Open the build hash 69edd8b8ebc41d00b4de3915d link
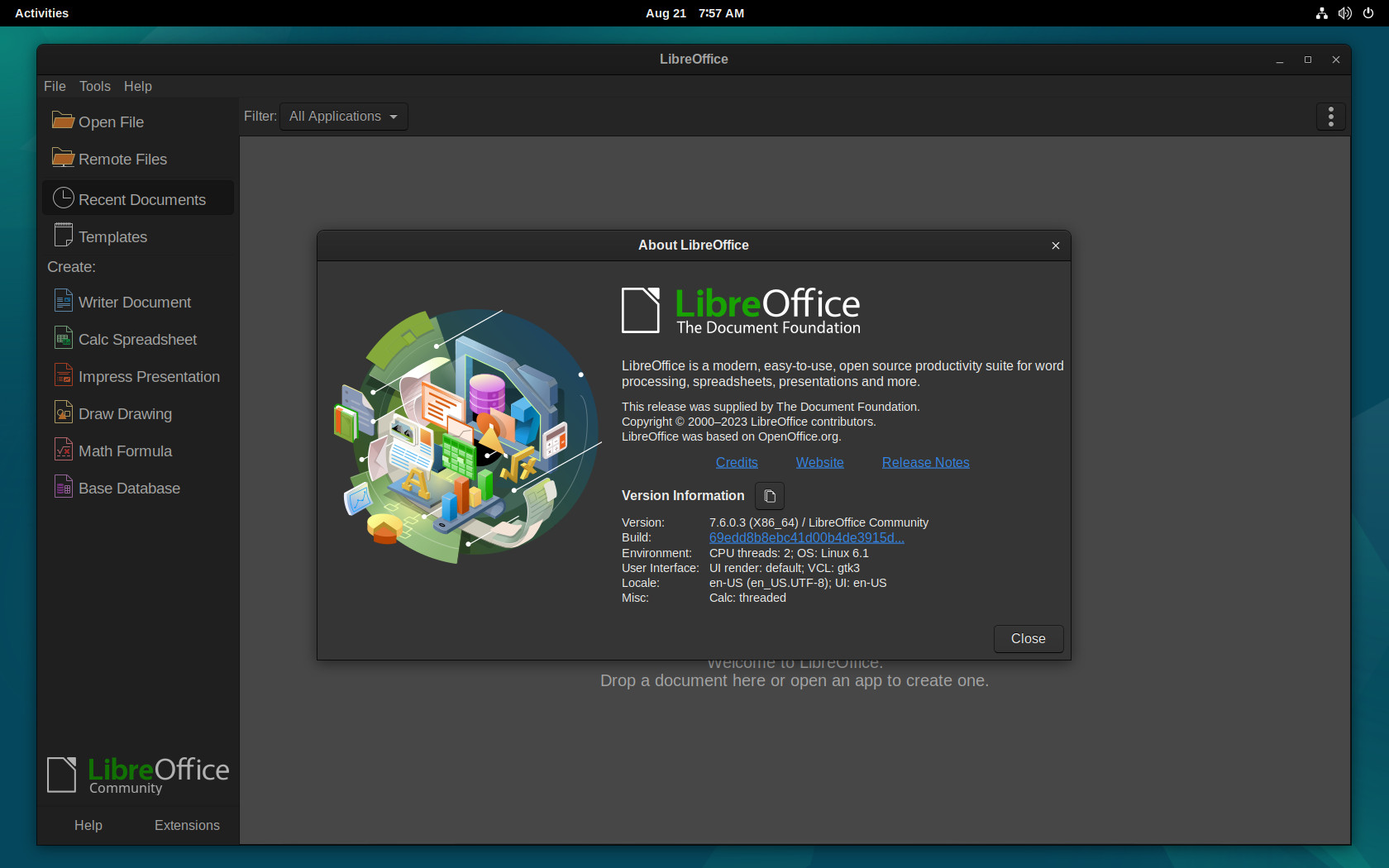The width and height of the screenshot is (1389, 868). click(x=807, y=537)
